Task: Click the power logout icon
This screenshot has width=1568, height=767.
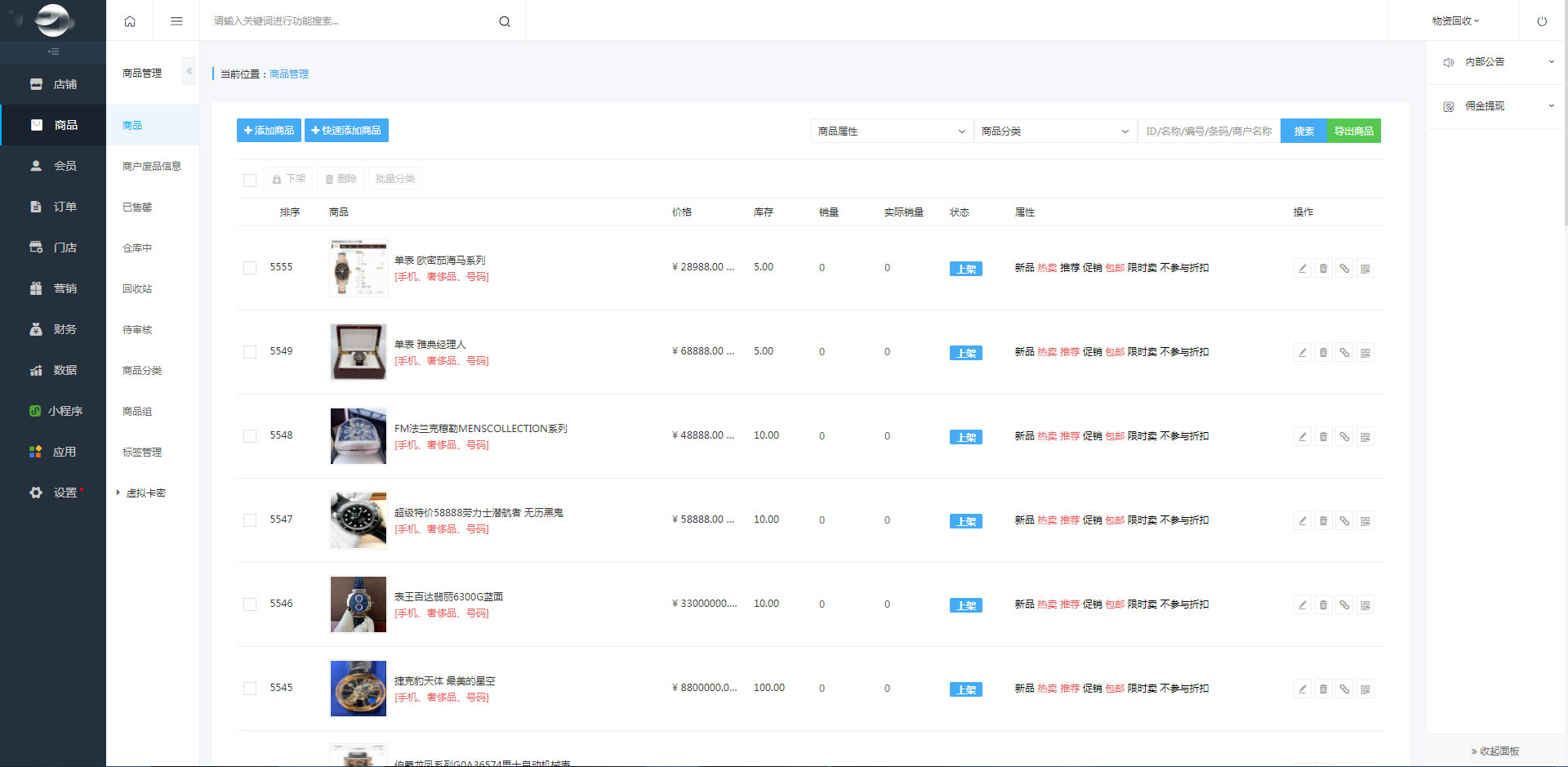Action: pos(1542,21)
